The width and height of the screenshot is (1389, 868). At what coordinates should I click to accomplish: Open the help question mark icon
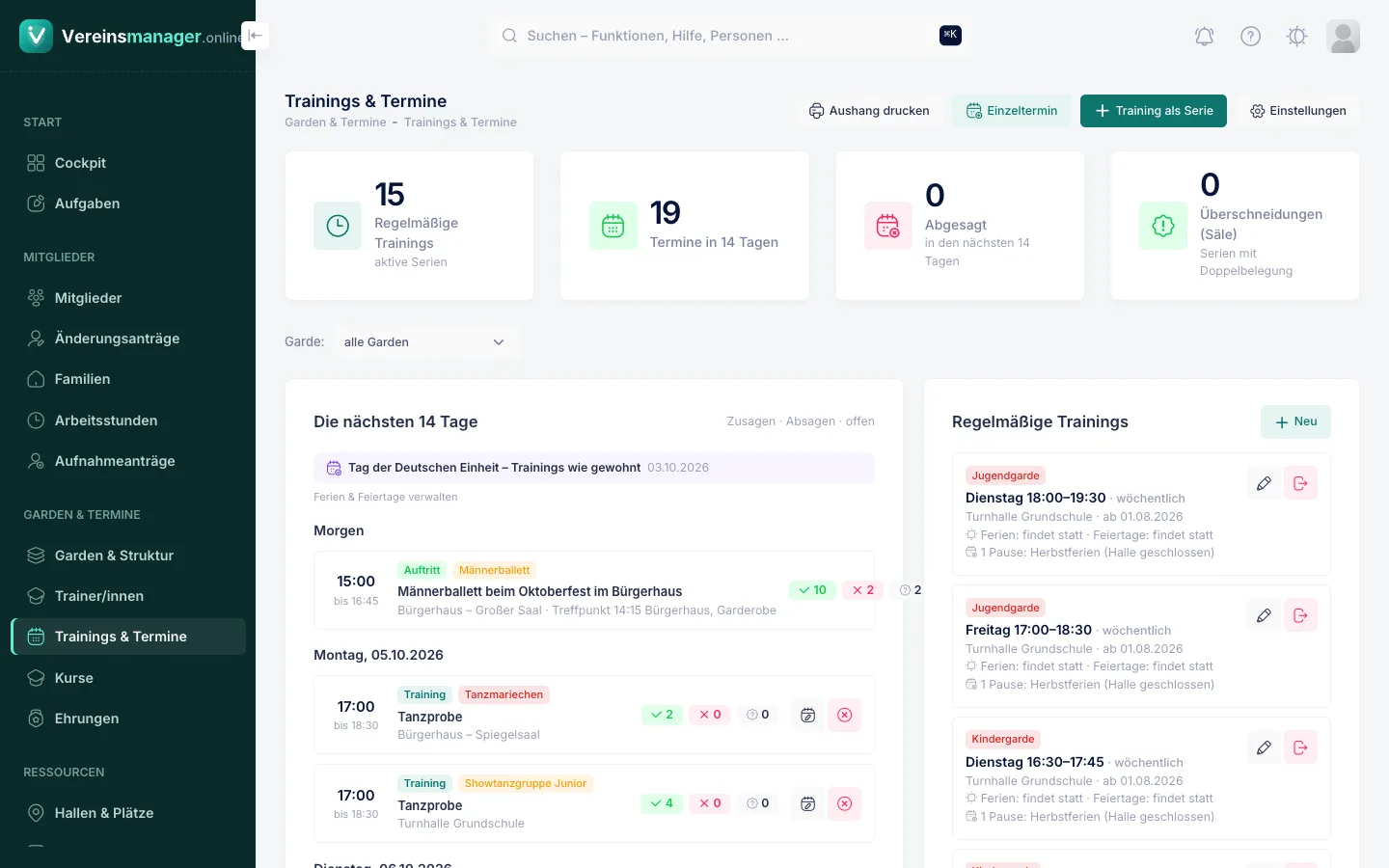coord(1250,37)
